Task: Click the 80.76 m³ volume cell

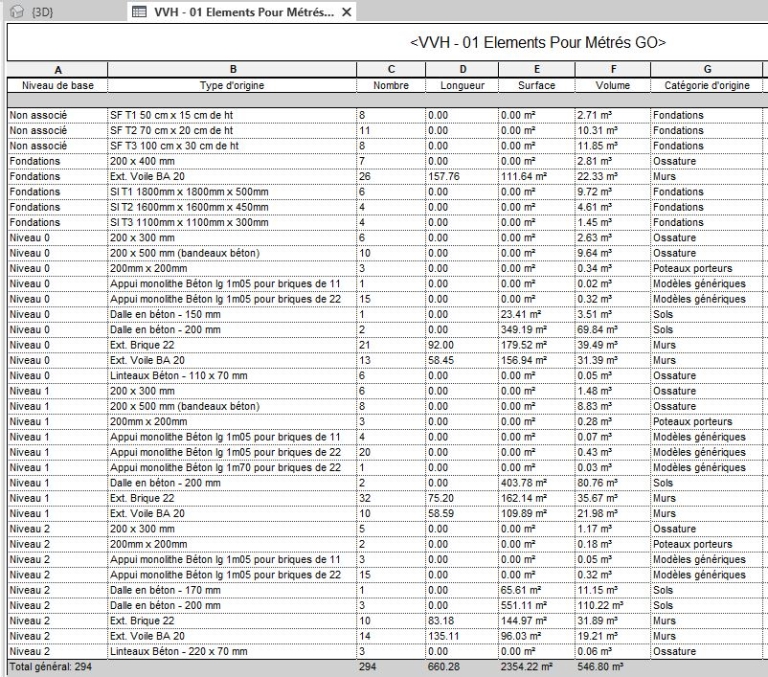Action: click(613, 483)
